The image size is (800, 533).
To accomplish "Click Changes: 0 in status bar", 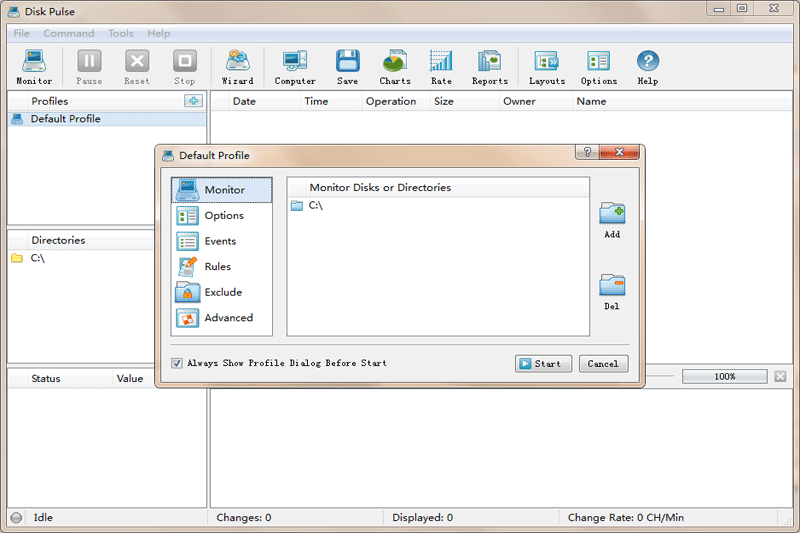I will click(x=244, y=518).
